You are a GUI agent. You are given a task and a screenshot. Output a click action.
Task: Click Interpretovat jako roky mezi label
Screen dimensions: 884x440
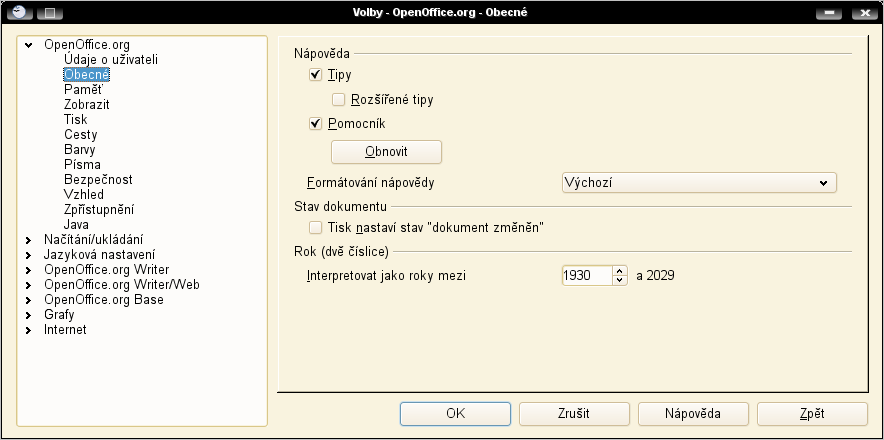(386, 276)
